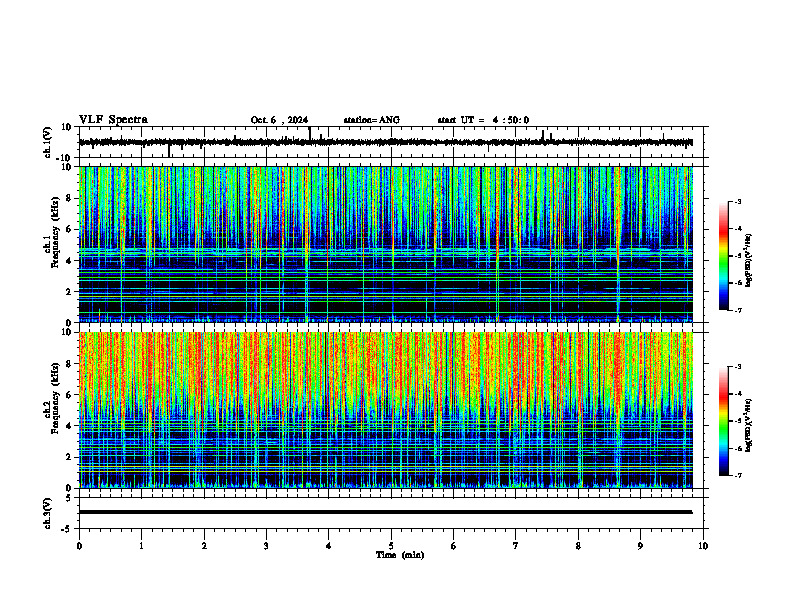The height and width of the screenshot is (612, 792).
Task: Click the time axis tick label "6"
Action: click(x=454, y=546)
